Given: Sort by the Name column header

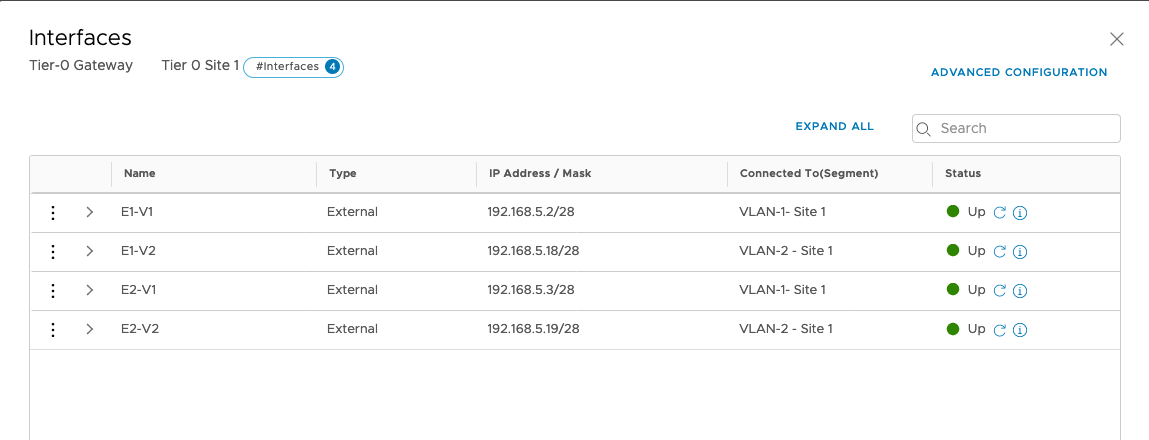Looking at the screenshot, I should [140, 174].
